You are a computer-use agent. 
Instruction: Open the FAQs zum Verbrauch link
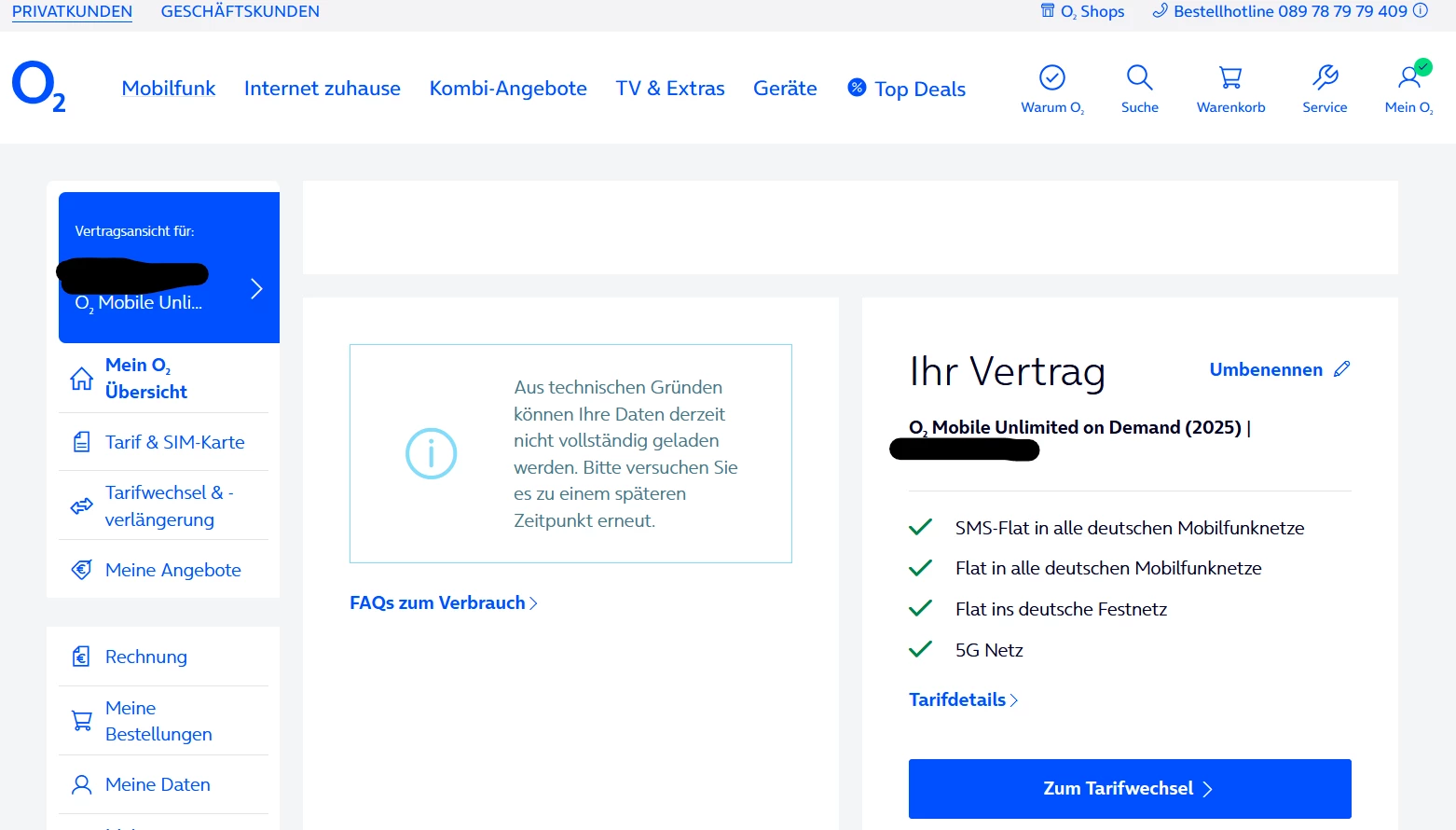click(x=444, y=602)
